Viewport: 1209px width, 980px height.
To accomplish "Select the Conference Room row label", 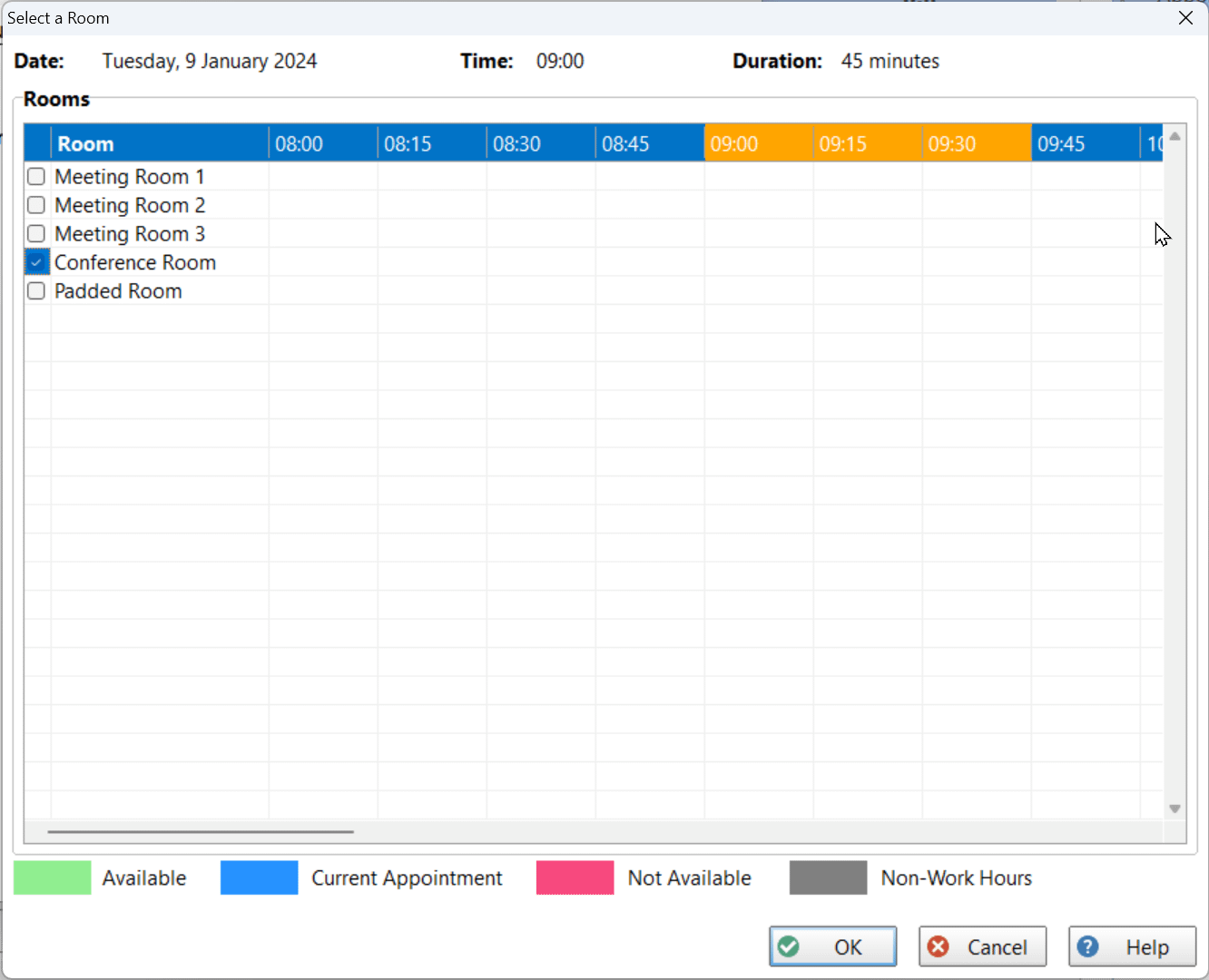I will point(135,262).
